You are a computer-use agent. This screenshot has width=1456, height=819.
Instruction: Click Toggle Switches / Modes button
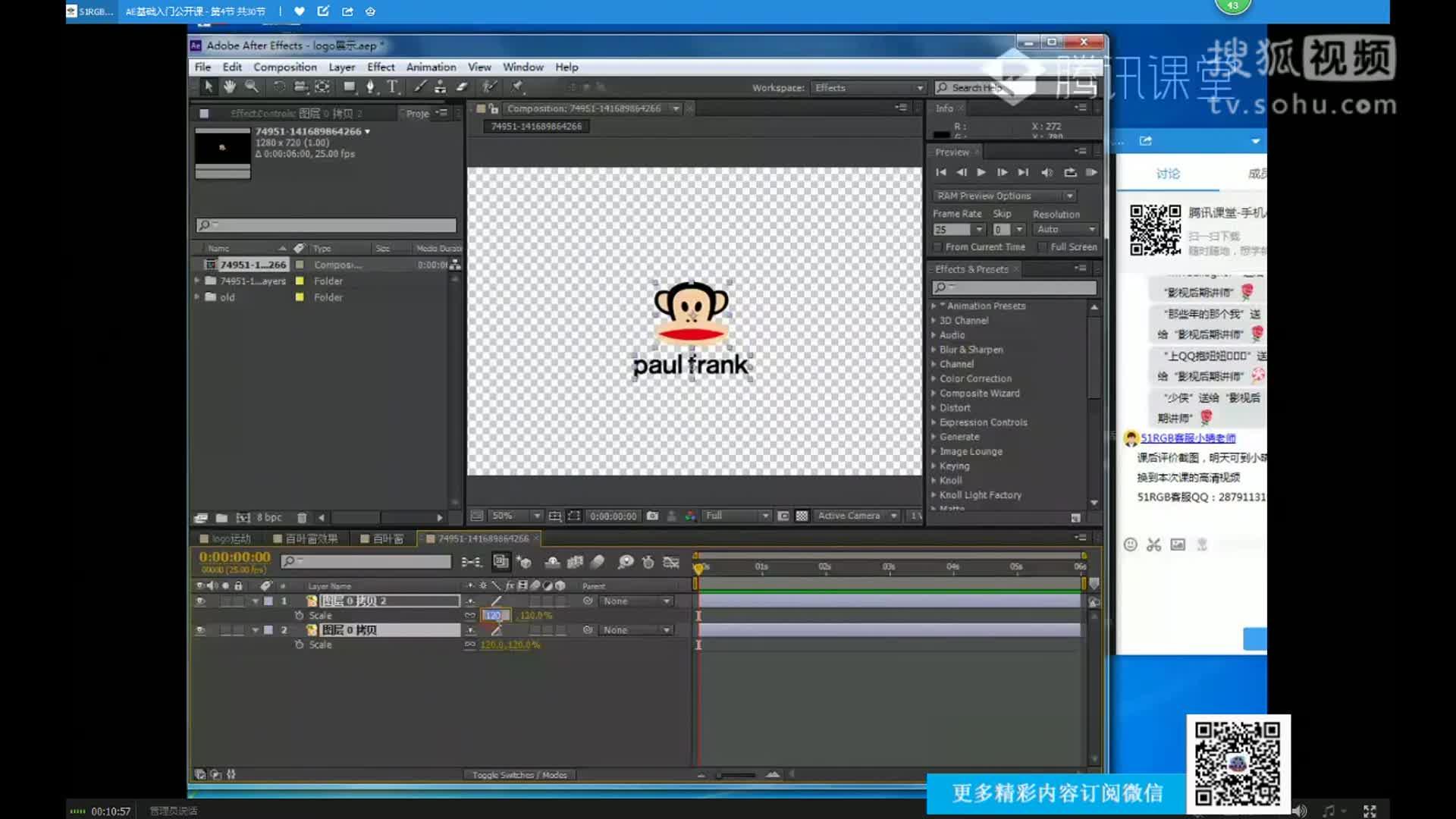point(519,775)
